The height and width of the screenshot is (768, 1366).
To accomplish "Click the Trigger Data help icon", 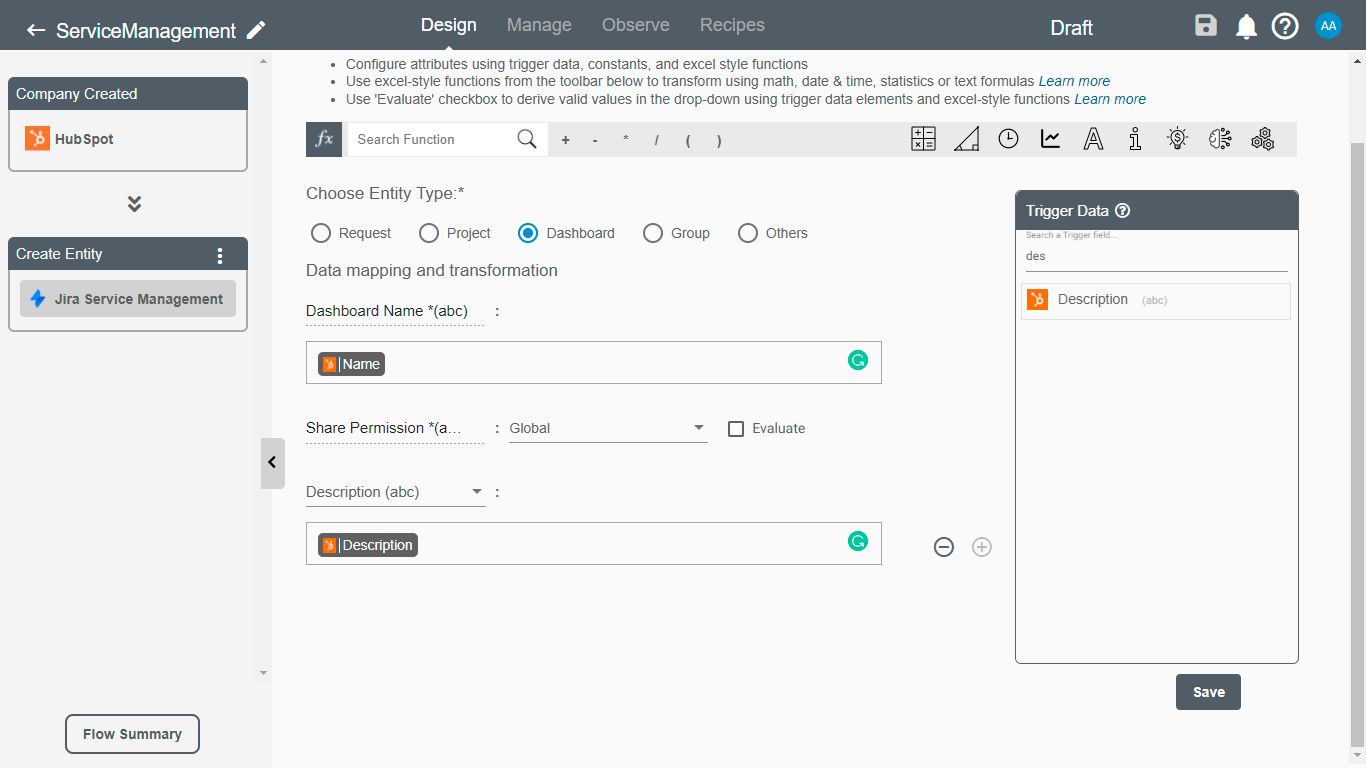I will click(x=1122, y=211).
